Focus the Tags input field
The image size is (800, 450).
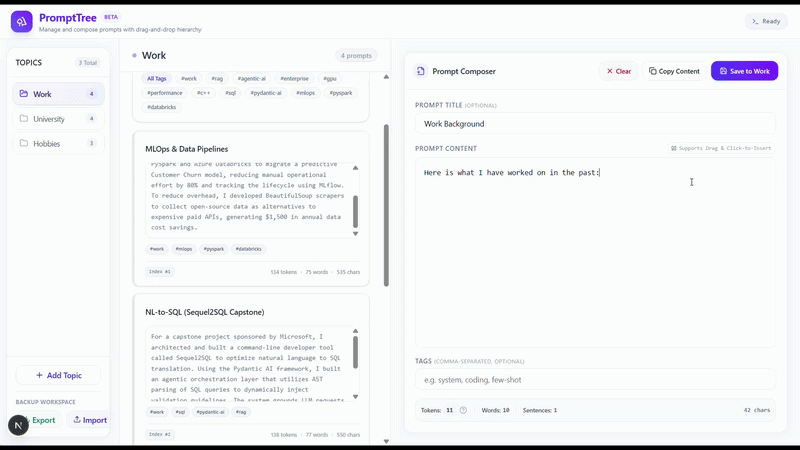coord(595,380)
